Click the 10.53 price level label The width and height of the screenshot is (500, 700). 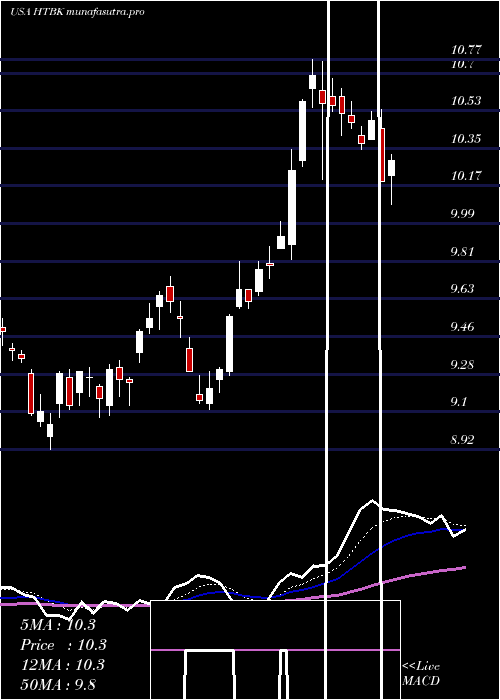[x=466, y=101]
